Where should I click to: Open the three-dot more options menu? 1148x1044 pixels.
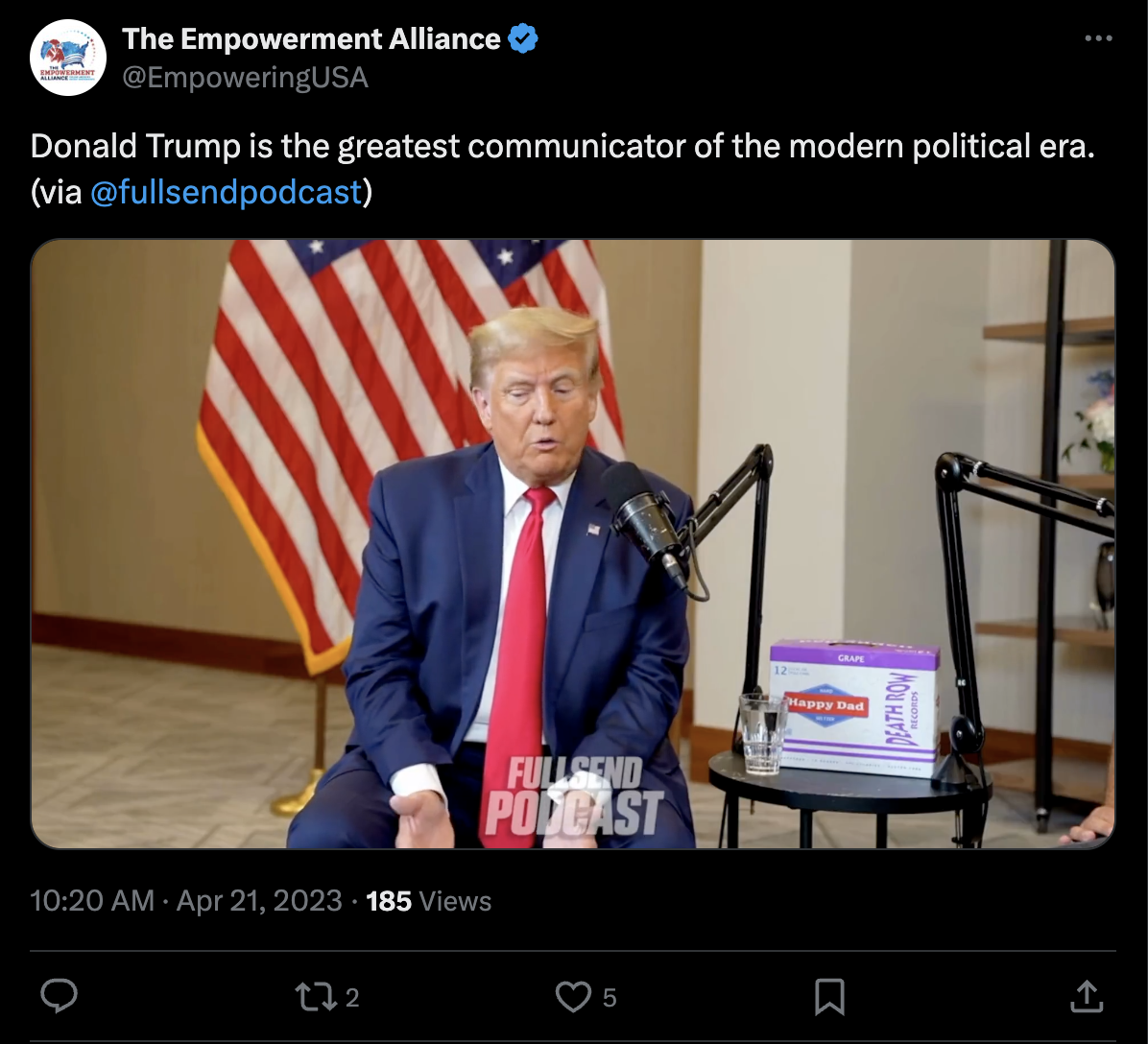pos(1098,38)
